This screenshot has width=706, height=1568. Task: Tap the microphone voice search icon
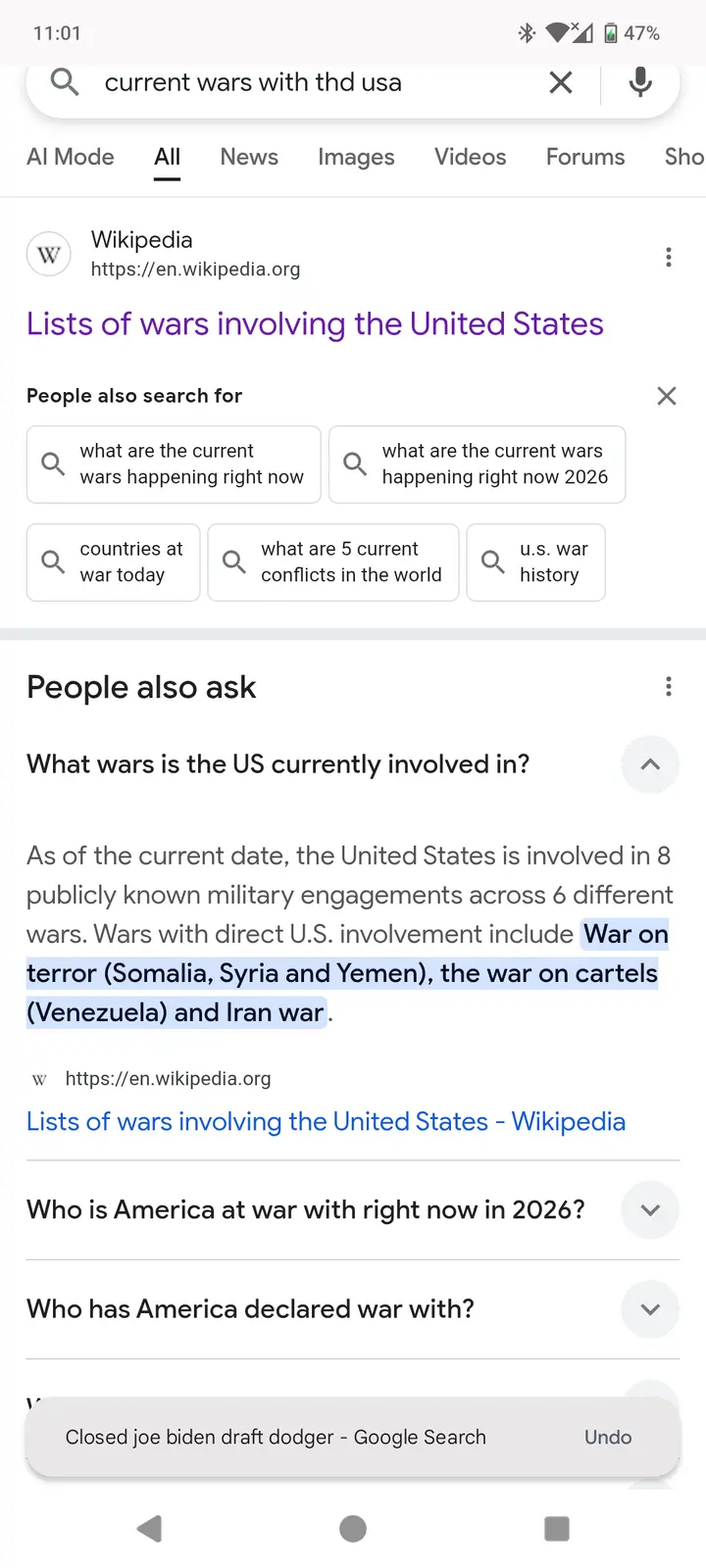(640, 82)
